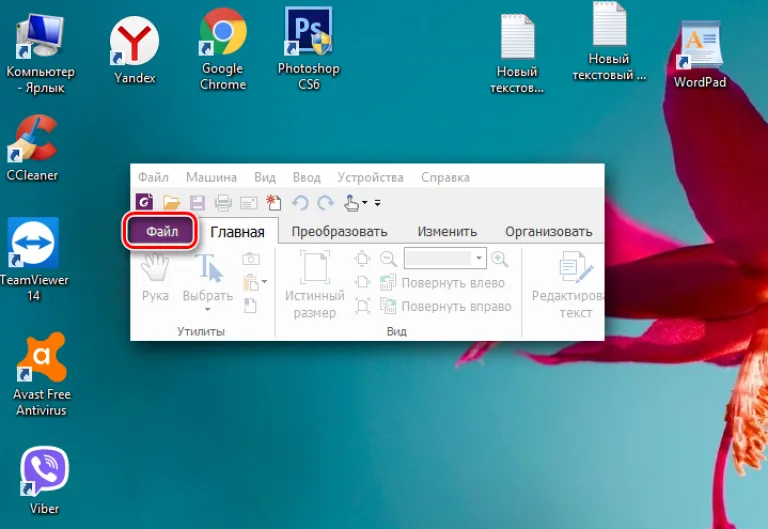Open the Машина menu
Viewport: 768px width, 529px height.
pyautogui.click(x=211, y=177)
